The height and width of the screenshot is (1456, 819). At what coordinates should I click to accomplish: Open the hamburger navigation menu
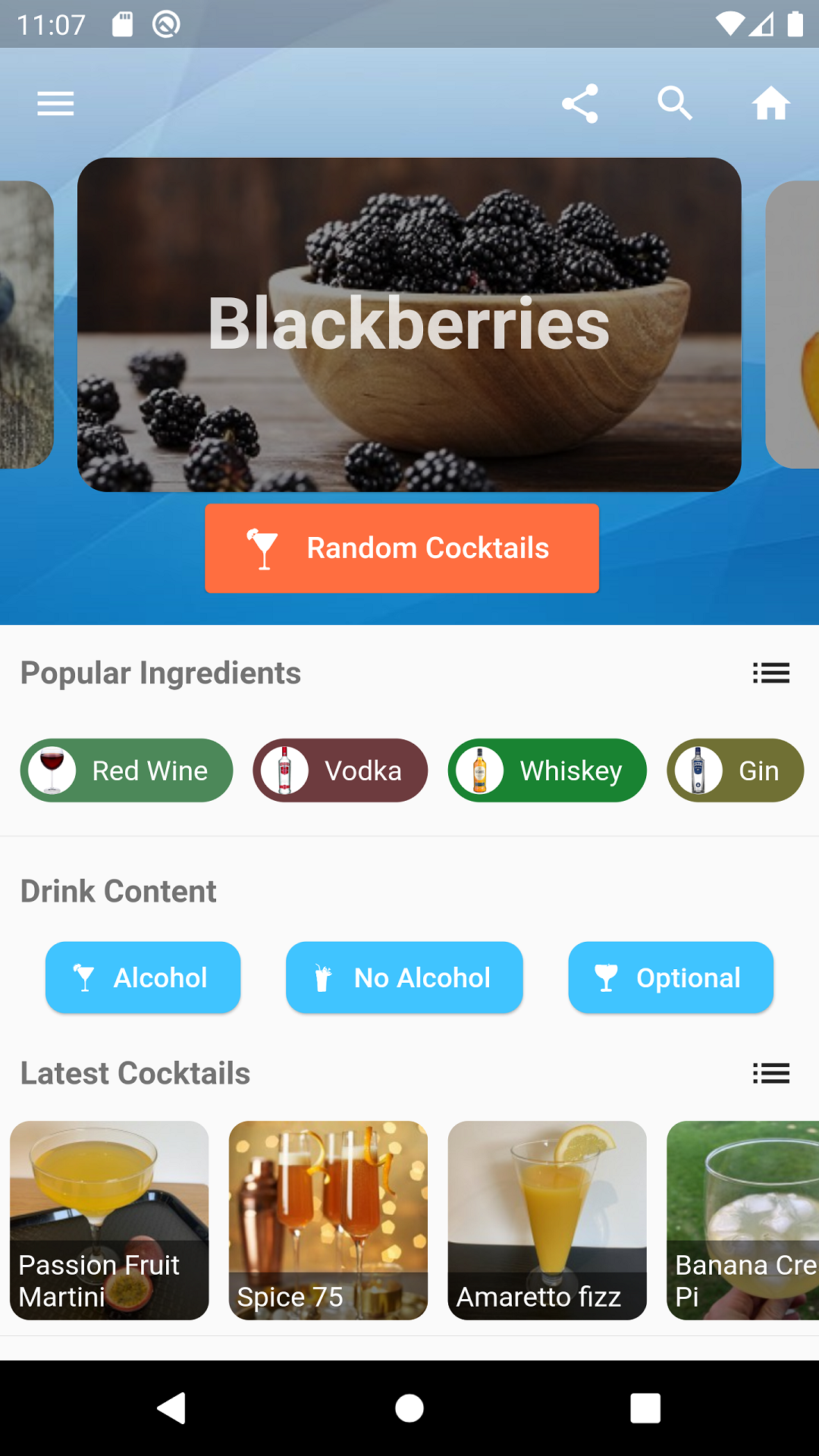point(55,103)
